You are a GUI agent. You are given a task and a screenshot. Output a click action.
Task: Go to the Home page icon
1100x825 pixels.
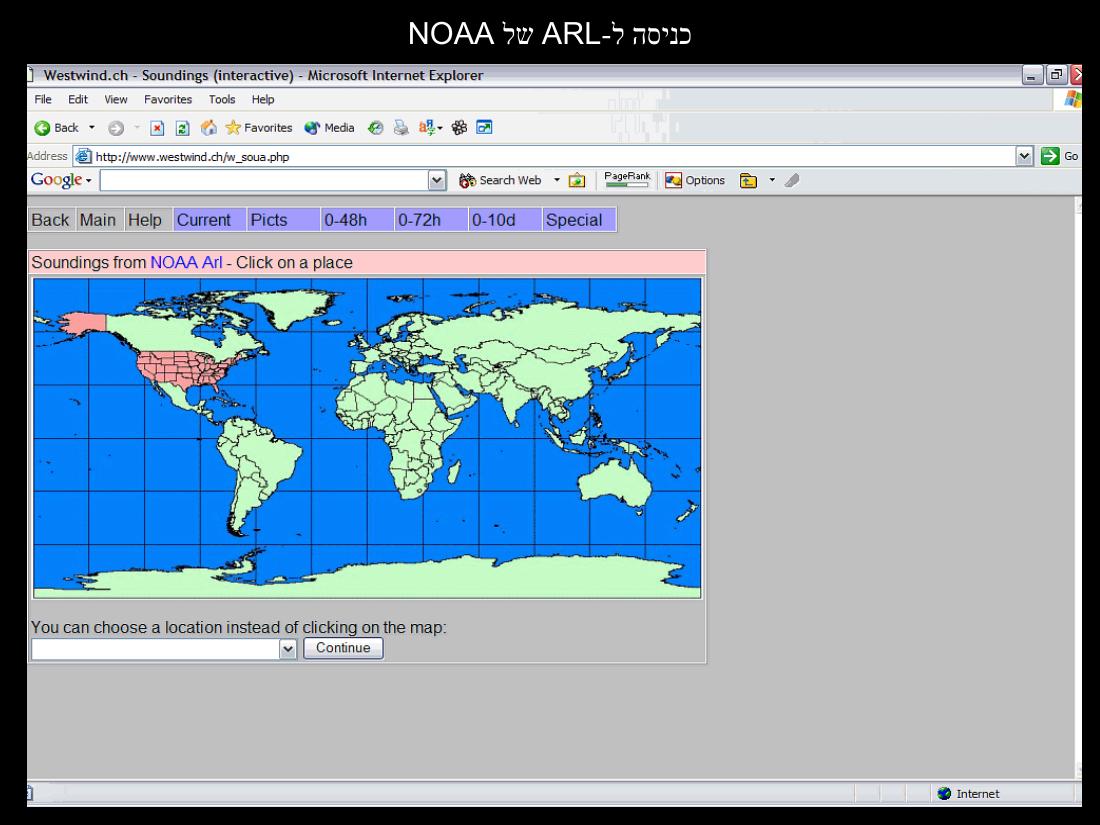click(x=208, y=128)
